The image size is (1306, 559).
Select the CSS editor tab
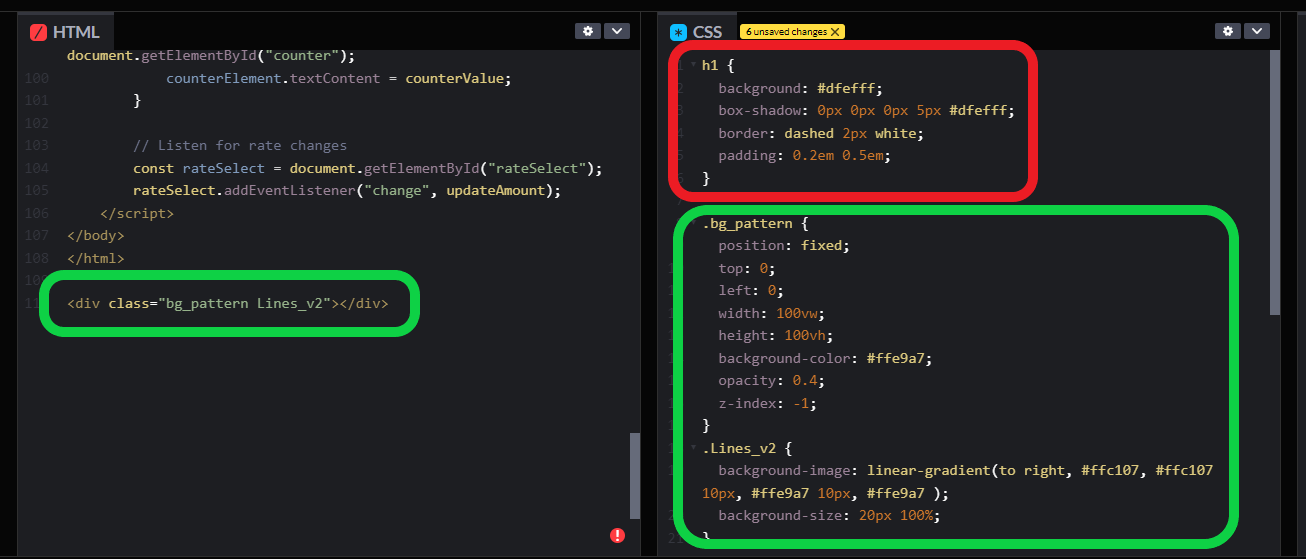coord(697,31)
